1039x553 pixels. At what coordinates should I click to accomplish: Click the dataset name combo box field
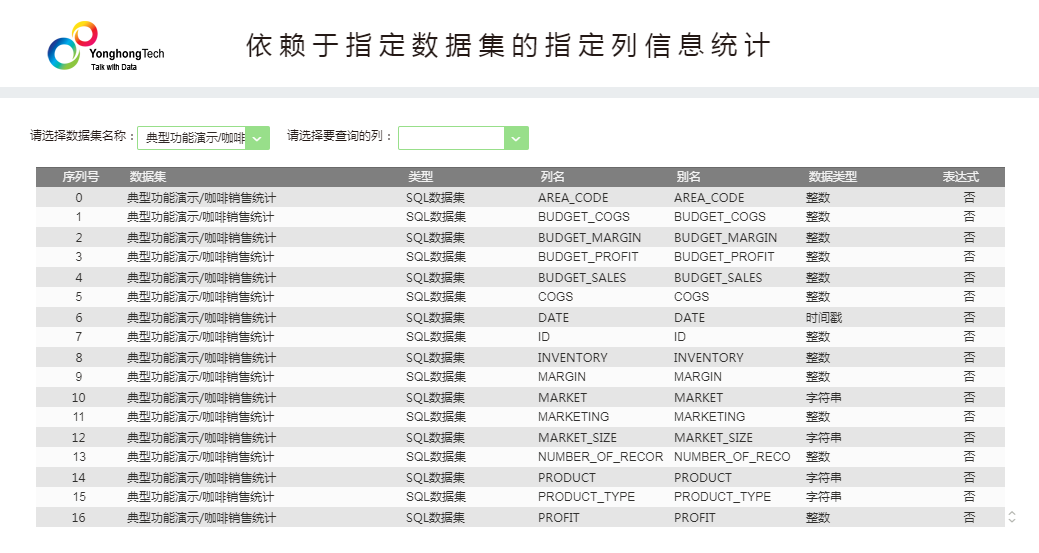coord(192,138)
